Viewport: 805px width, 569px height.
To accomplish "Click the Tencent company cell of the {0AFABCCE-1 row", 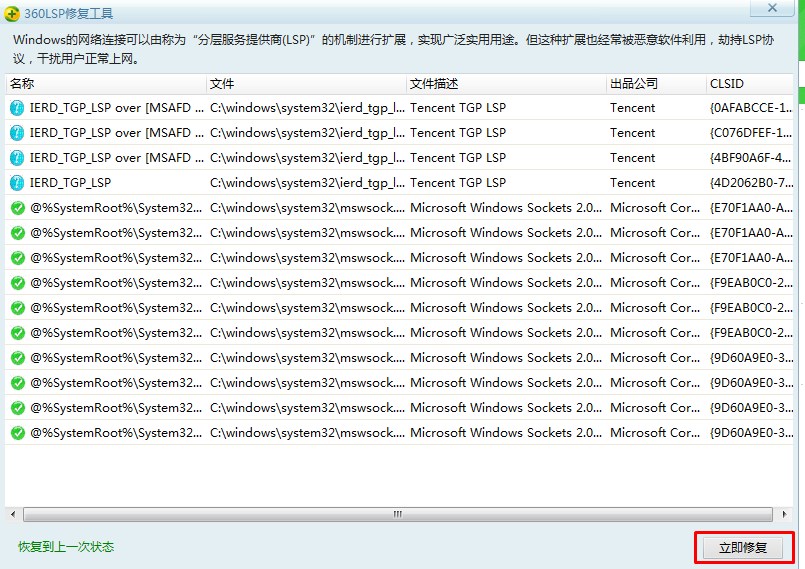I will point(632,108).
